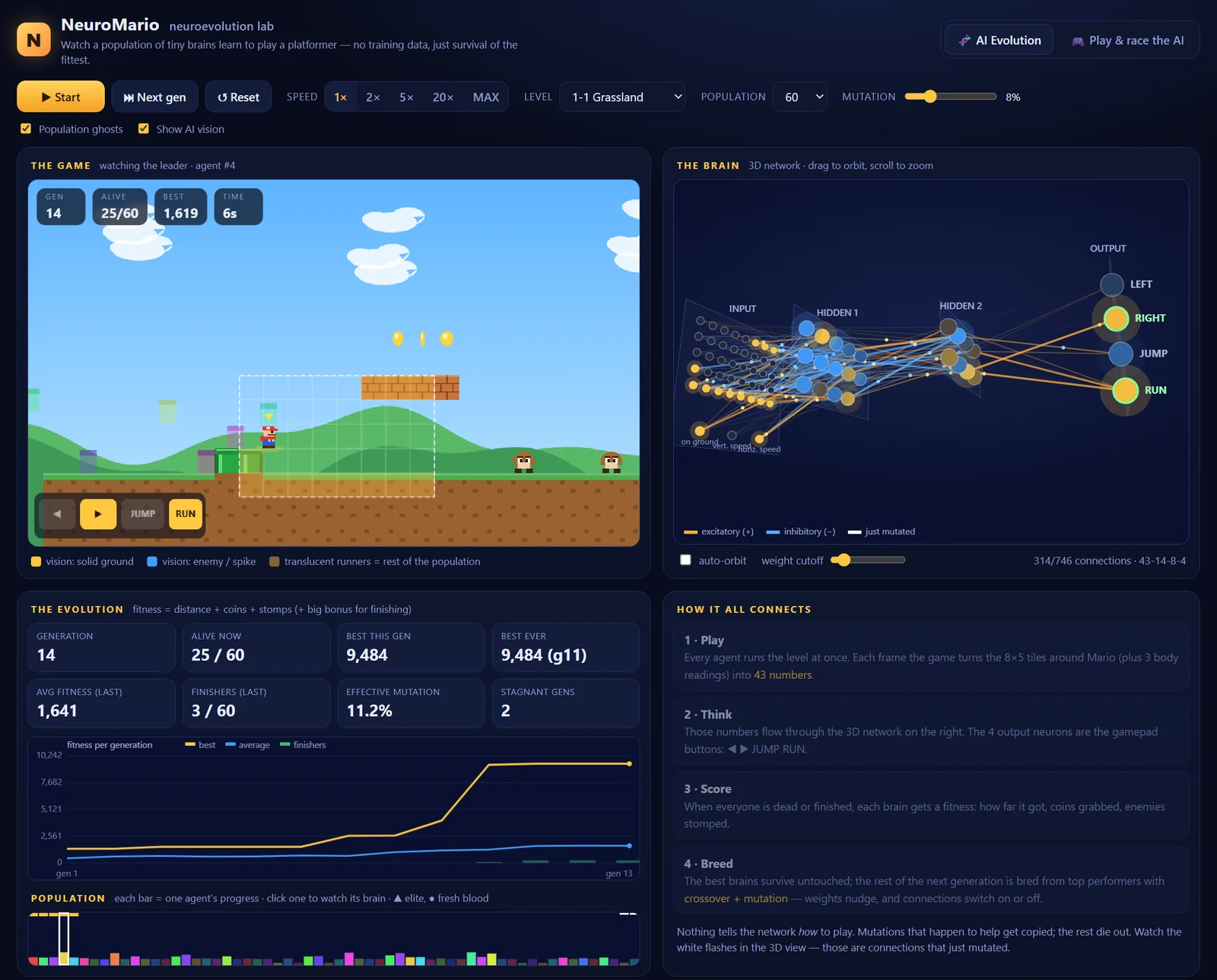Enable auto-orbit checkbox
1217x980 pixels.
click(685, 560)
